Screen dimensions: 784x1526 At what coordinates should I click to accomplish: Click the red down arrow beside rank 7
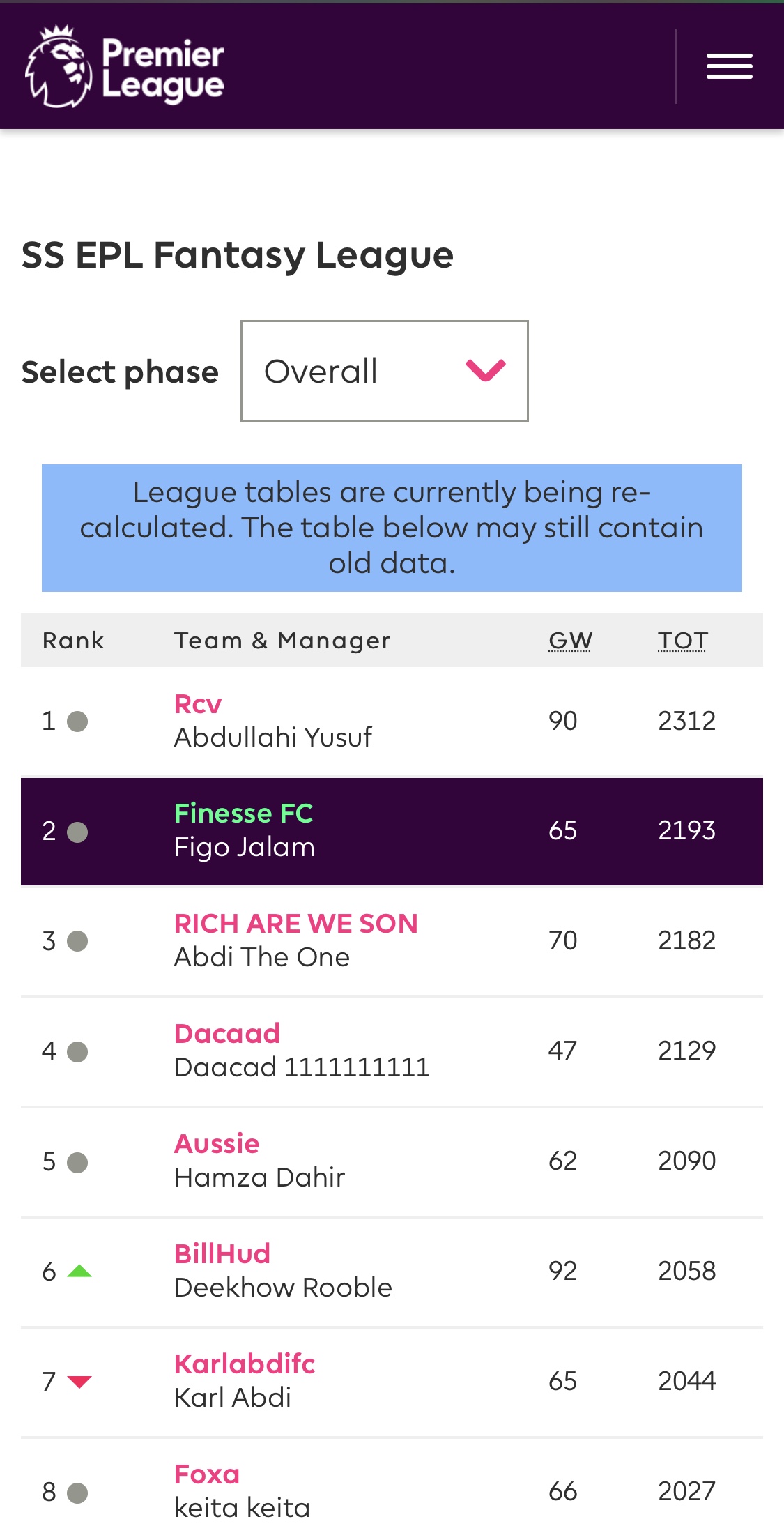[x=79, y=1382]
